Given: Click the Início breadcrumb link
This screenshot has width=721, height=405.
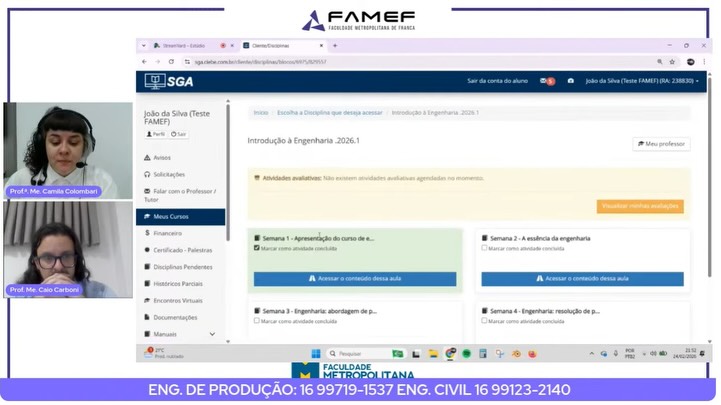Looking at the screenshot, I should click(260, 113).
